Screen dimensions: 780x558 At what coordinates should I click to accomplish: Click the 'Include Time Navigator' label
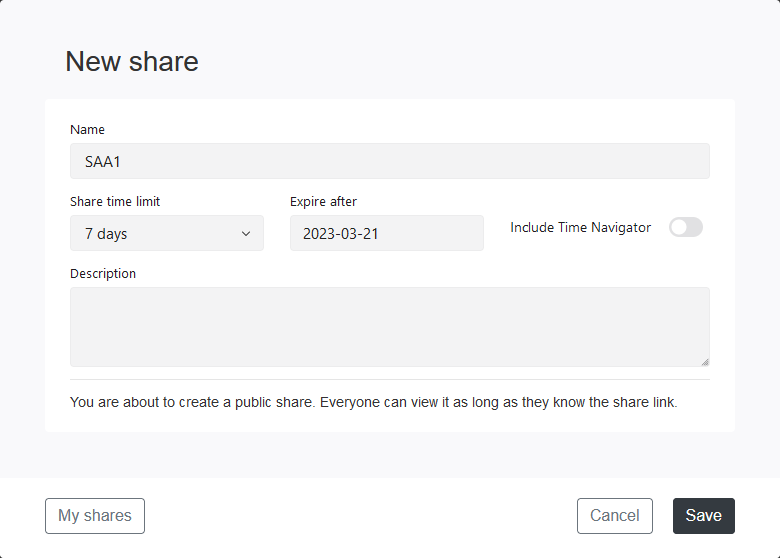coord(581,227)
